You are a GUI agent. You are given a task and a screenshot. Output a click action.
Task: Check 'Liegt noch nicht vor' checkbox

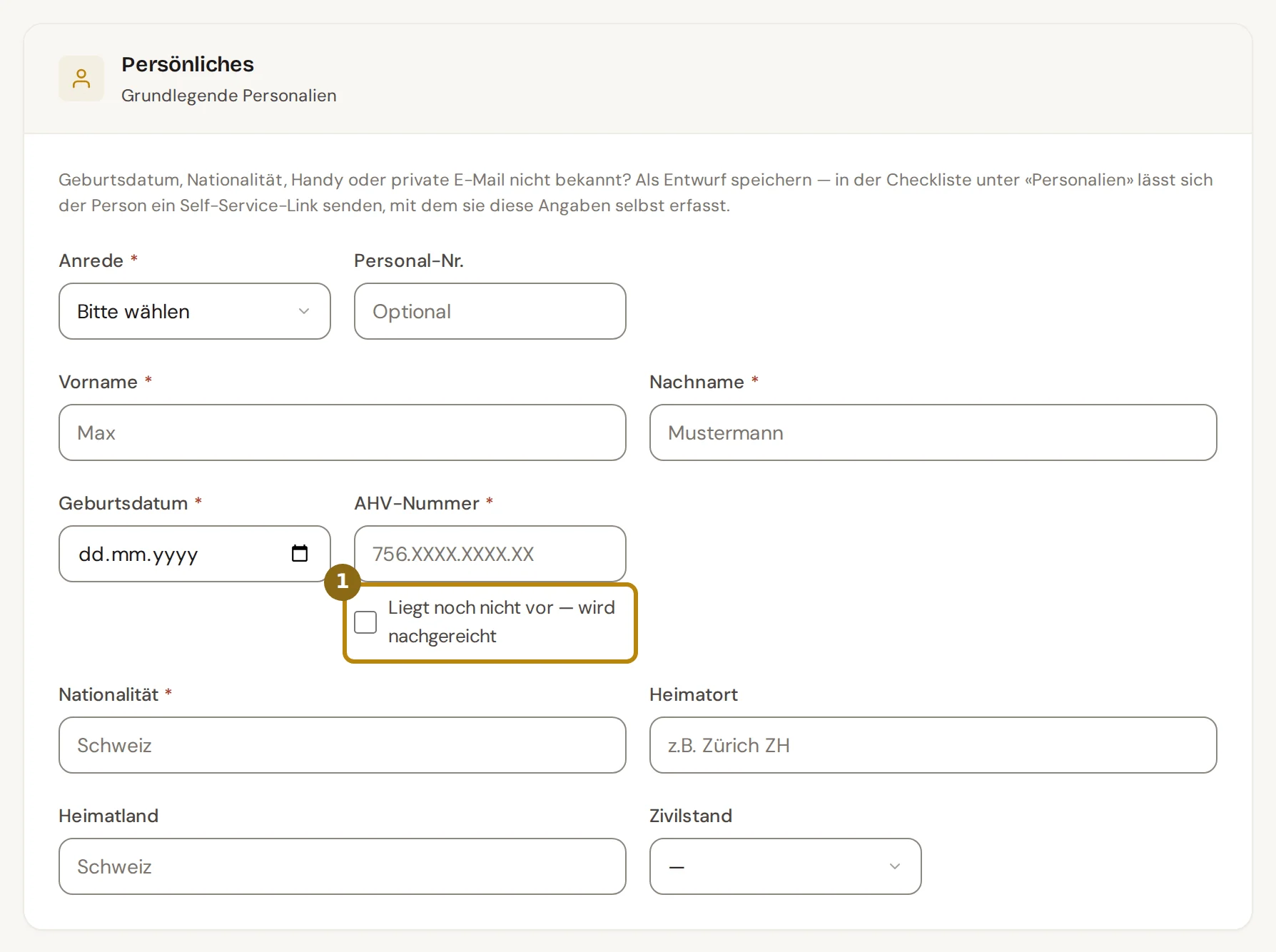coord(365,622)
